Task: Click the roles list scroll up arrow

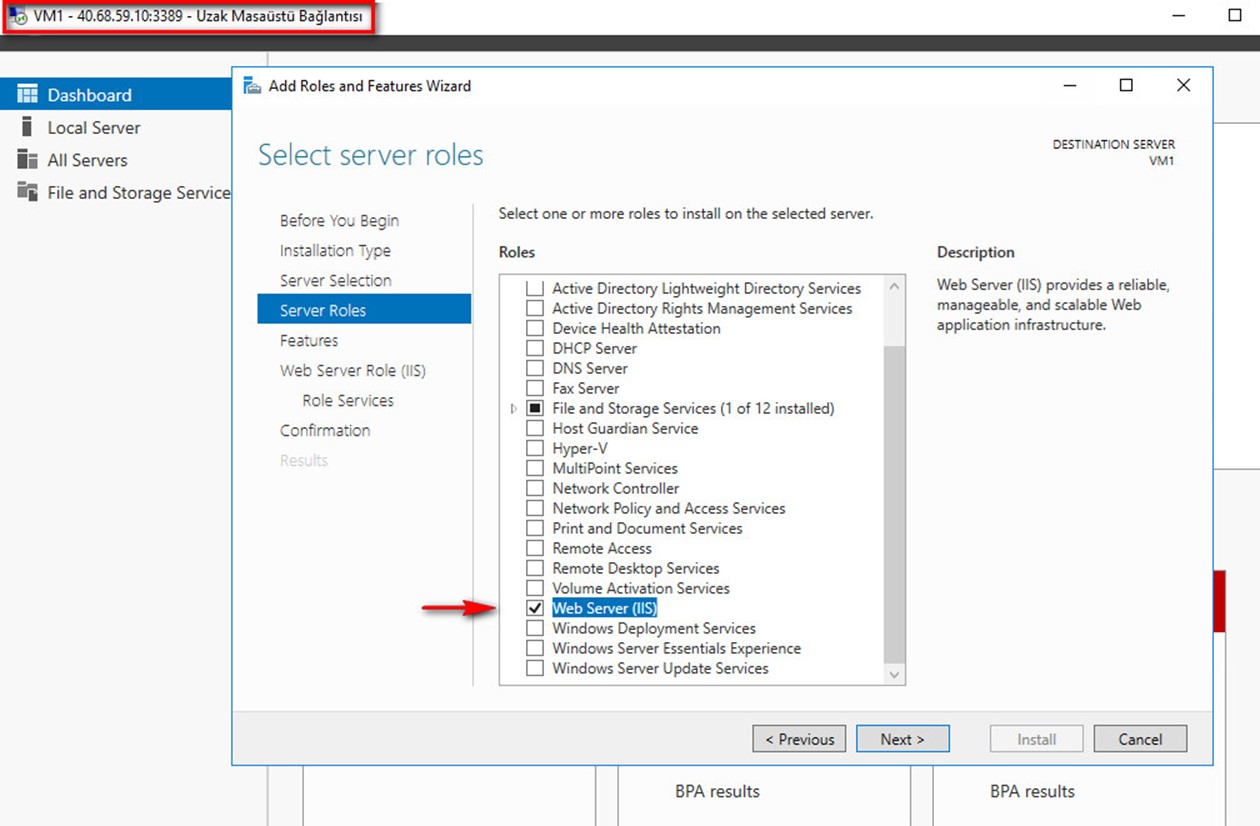Action: click(894, 287)
